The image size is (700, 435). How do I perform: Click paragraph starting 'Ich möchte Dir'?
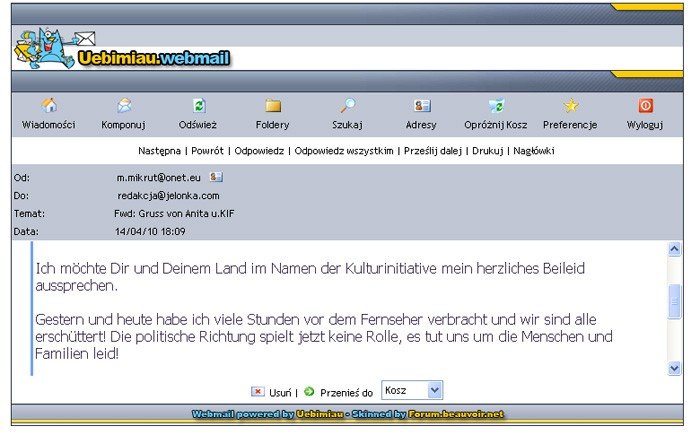coord(310,277)
